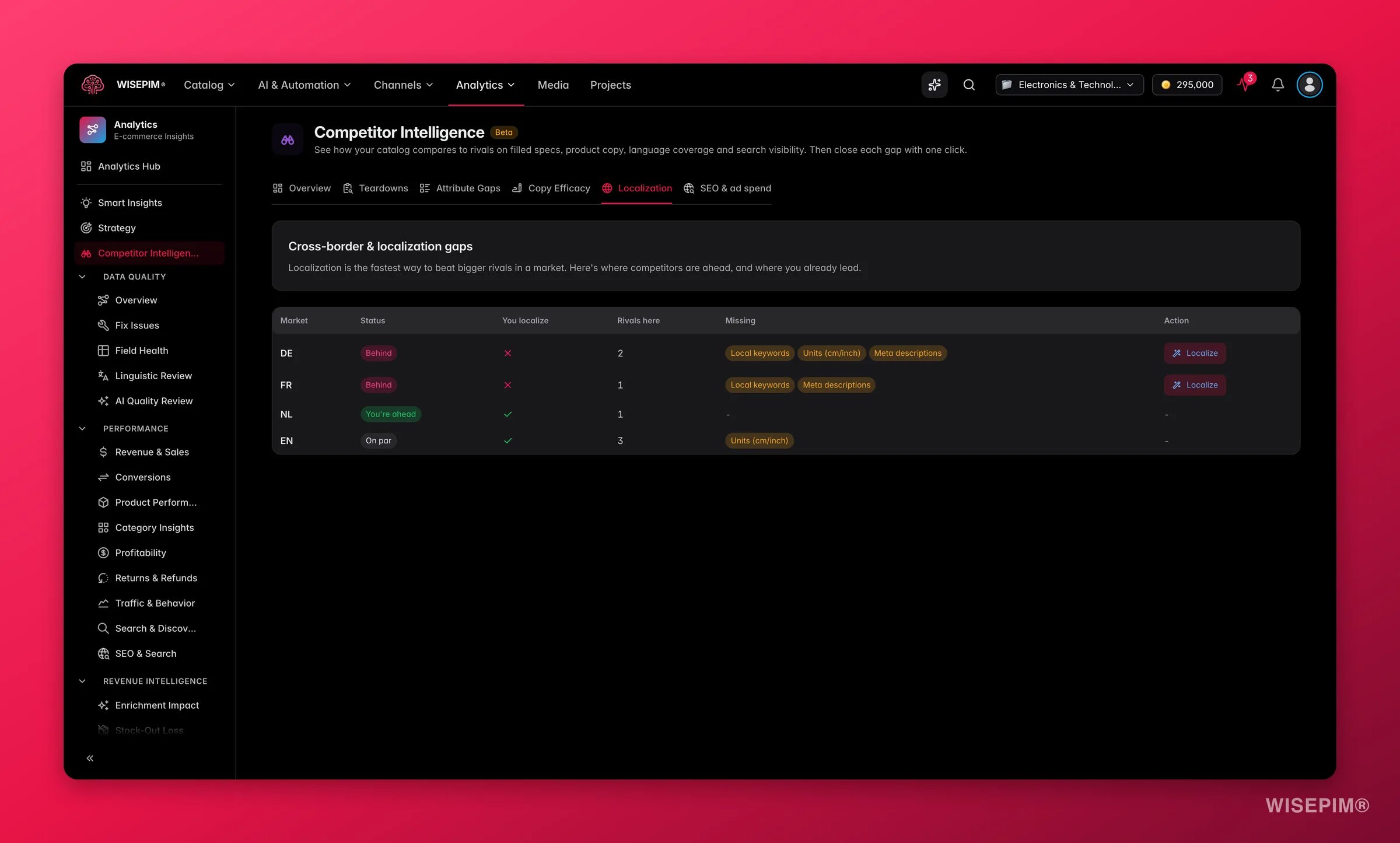Open the AI sparkle assistant icon
This screenshot has width=1400, height=843.
(935, 85)
